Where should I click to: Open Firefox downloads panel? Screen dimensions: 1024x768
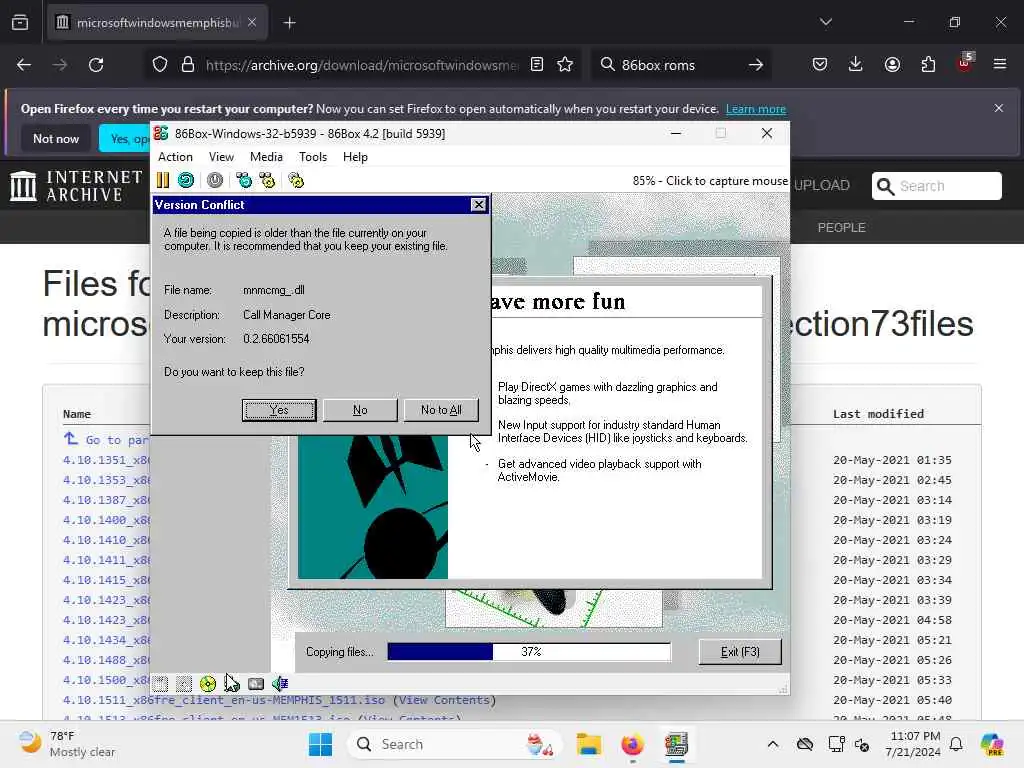click(x=856, y=65)
